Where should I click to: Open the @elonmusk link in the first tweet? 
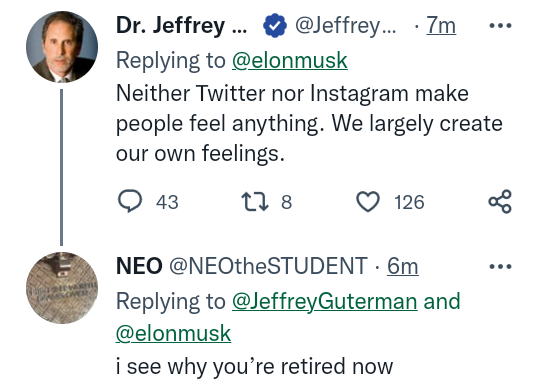(290, 61)
